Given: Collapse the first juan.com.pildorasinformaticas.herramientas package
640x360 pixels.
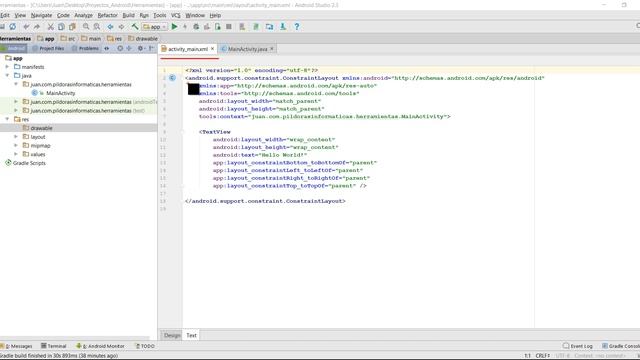Looking at the screenshot, I should (16, 84).
